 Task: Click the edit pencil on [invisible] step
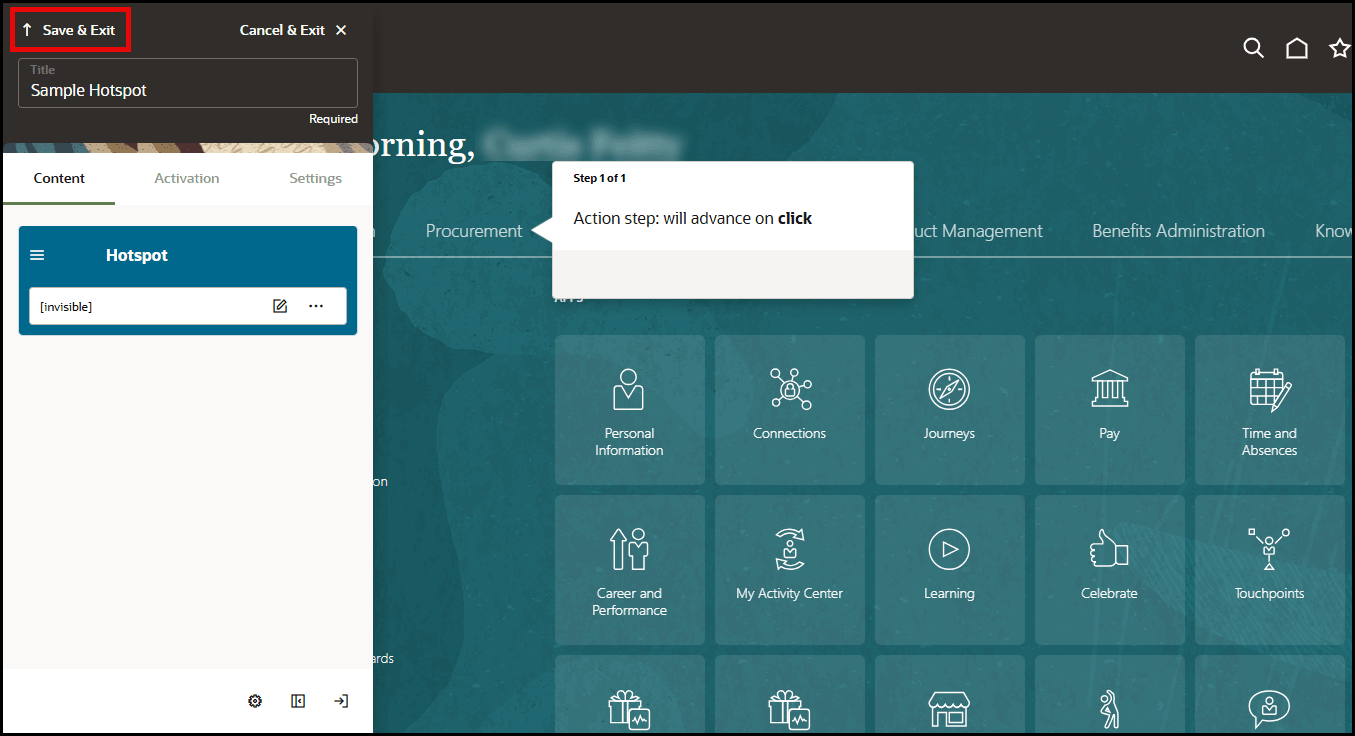280,306
